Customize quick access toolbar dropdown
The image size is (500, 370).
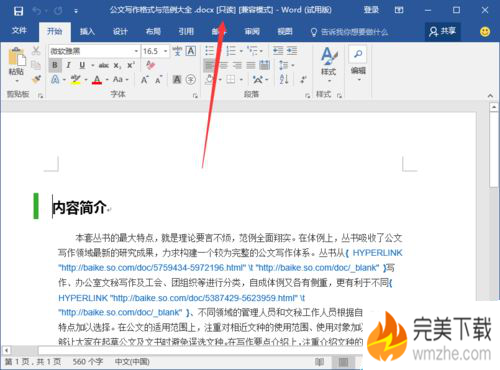click(x=76, y=11)
